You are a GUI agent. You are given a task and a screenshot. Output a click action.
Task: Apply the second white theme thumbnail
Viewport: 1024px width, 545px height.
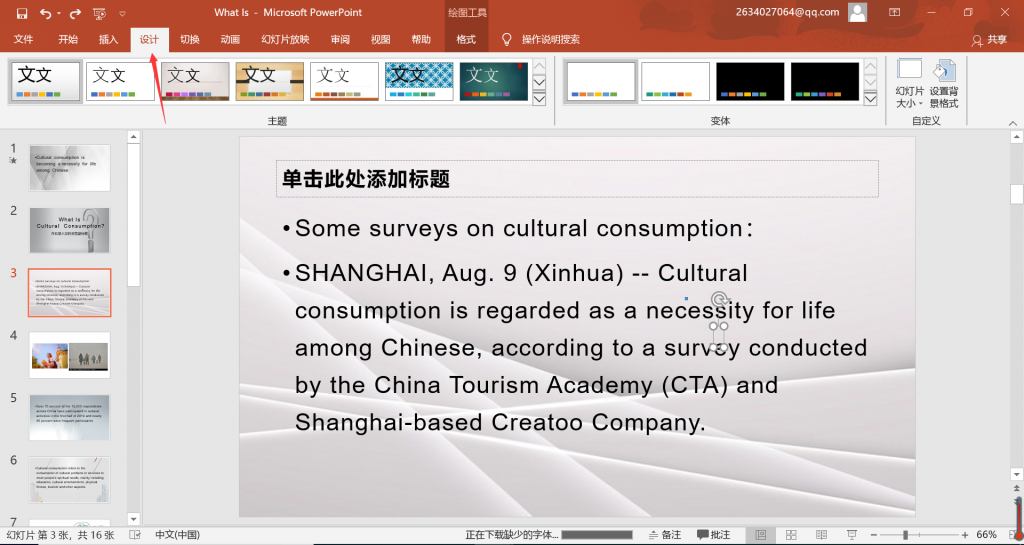pos(120,82)
